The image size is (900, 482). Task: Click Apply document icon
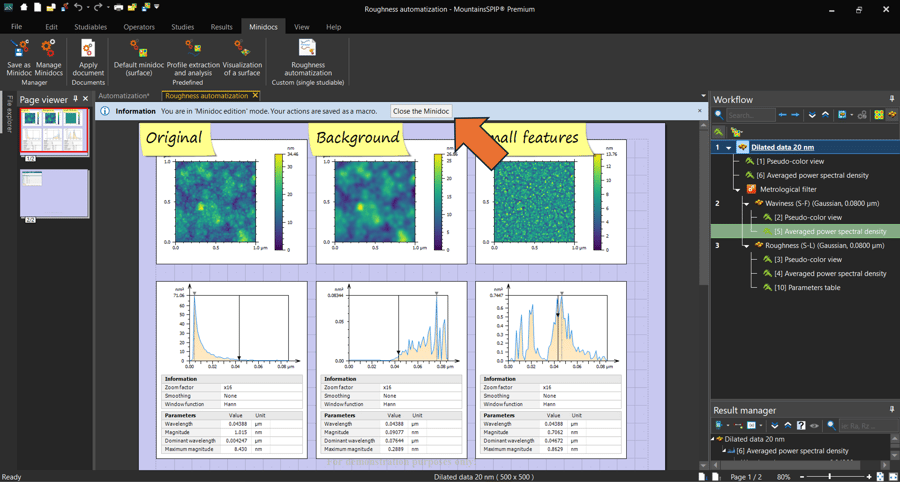coord(88,49)
